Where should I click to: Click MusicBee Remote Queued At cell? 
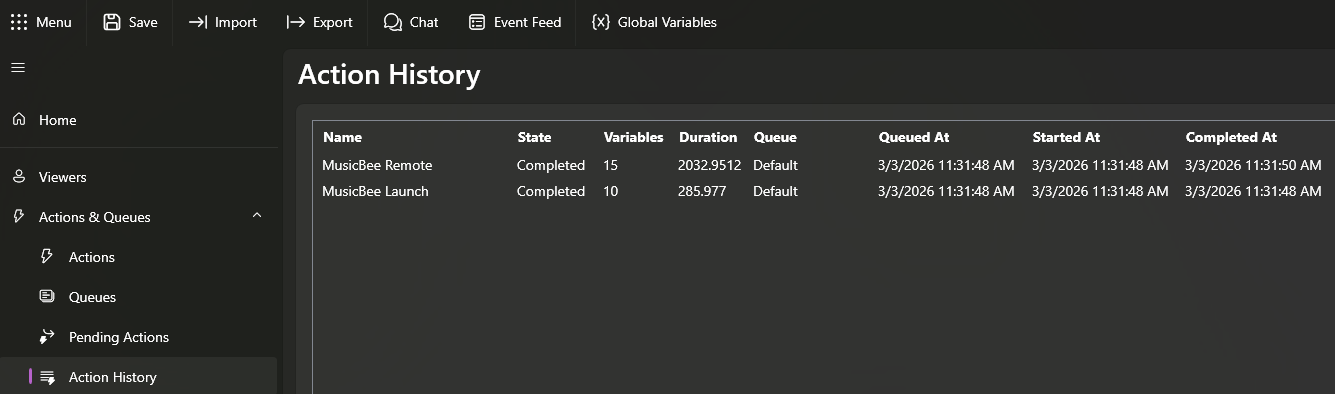(946, 165)
